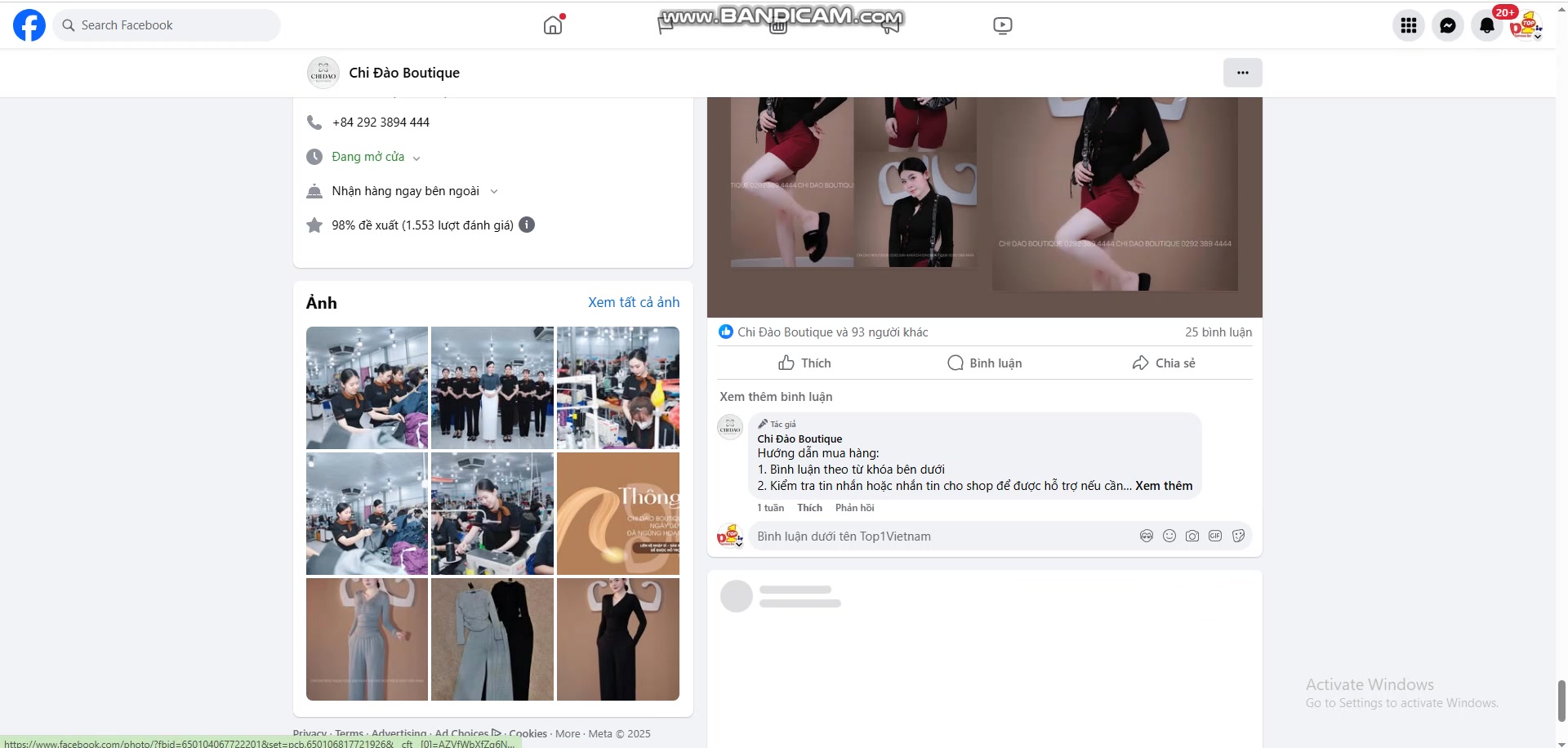
Task: Open the grid Menu icon
Action: point(1408,25)
